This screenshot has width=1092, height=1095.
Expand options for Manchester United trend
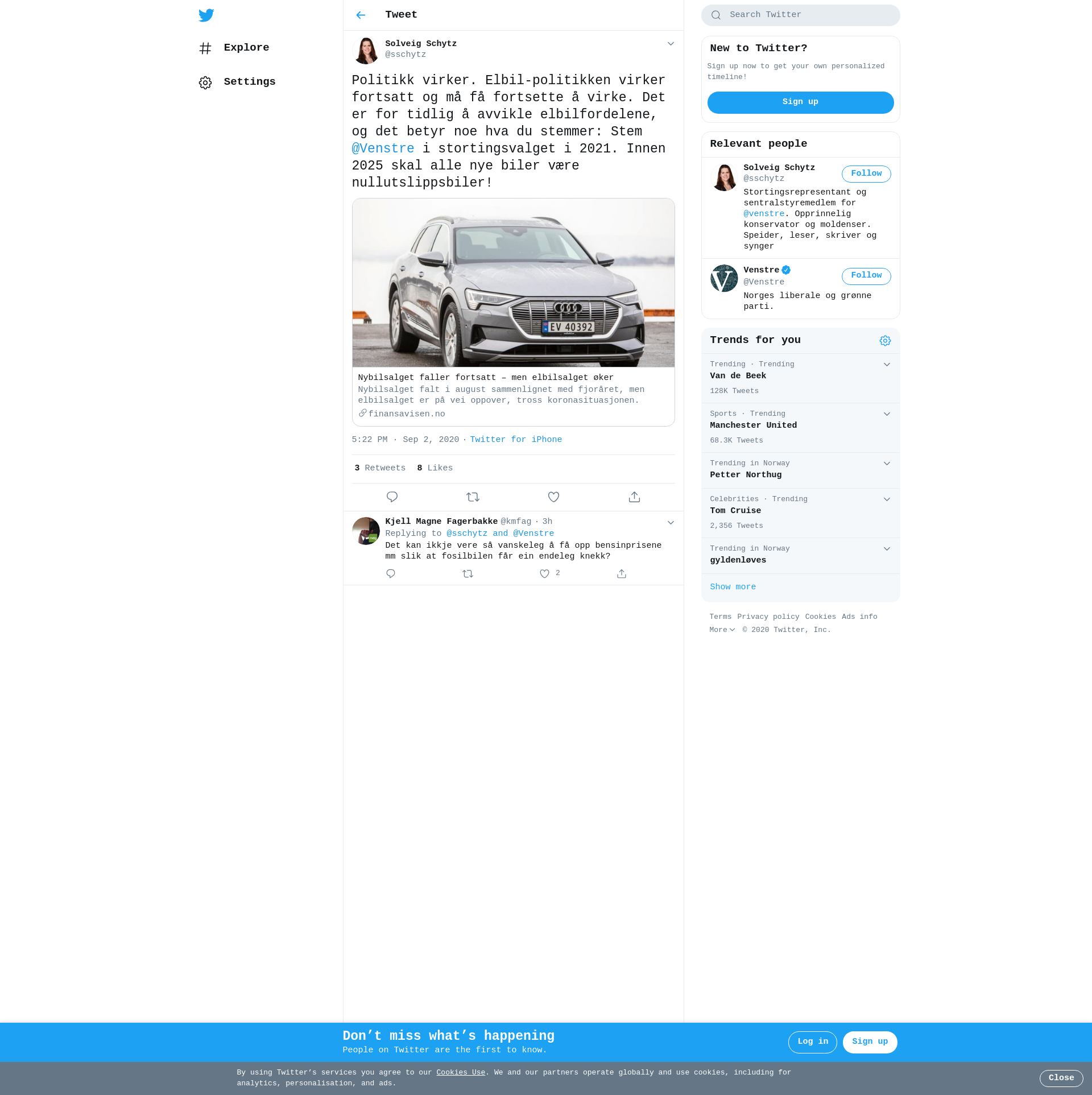[x=887, y=414]
